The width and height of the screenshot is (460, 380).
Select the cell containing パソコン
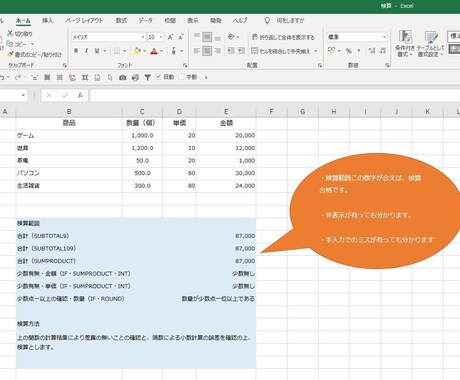[x=69, y=173]
